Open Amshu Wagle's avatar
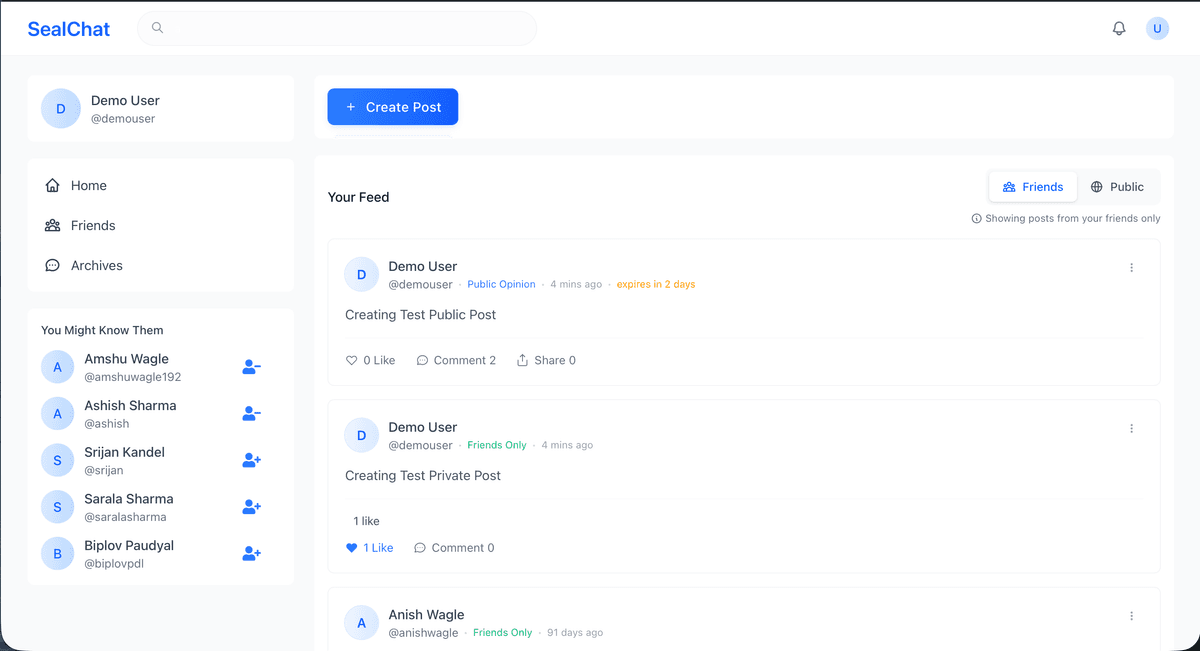Image resolution: width=1200 pixels, height=651 pixels. pyautogui.click(x=58, y=367)
